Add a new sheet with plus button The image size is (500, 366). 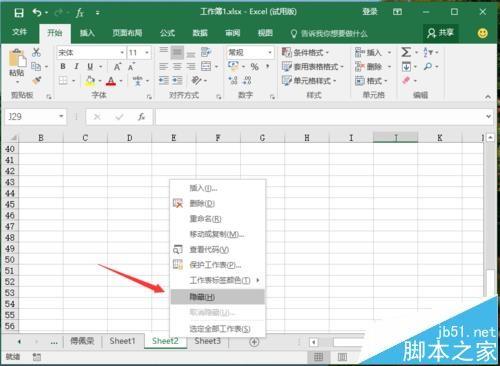[x=254, y=342]
